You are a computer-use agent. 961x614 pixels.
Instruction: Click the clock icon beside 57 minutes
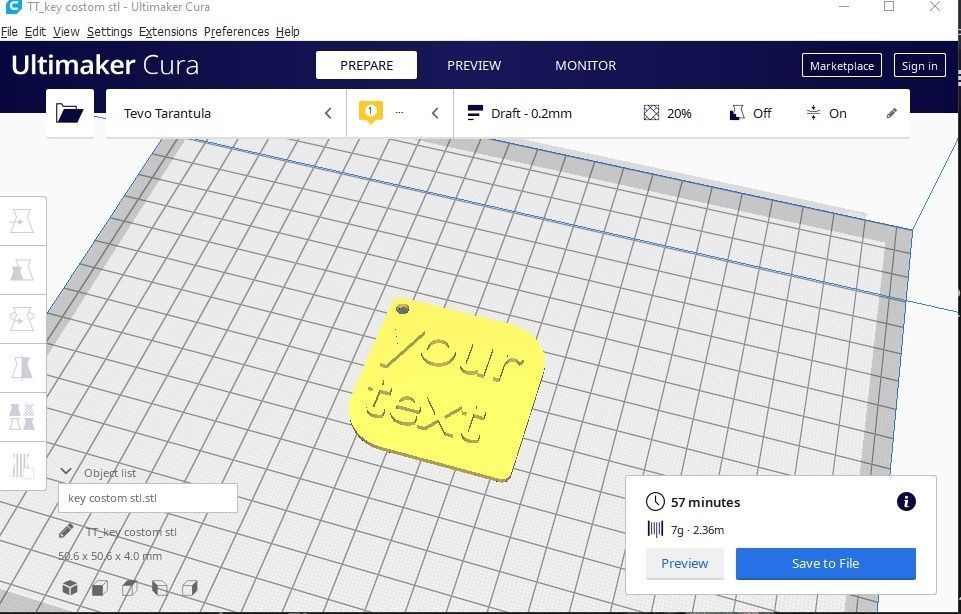[655, 502]
